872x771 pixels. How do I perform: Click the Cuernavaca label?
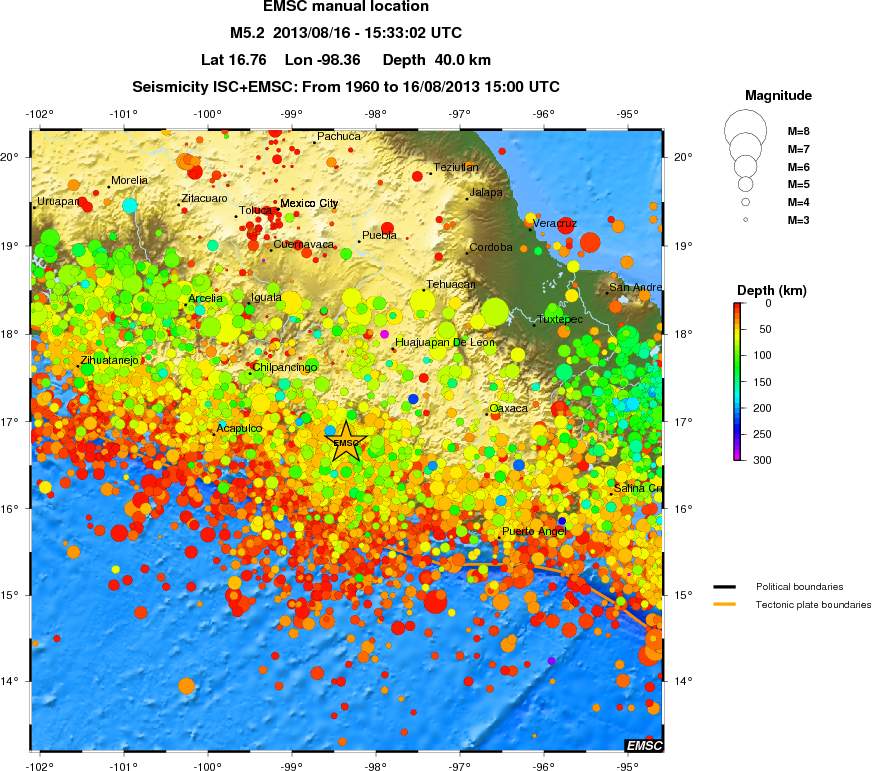[x=303, y=244]
